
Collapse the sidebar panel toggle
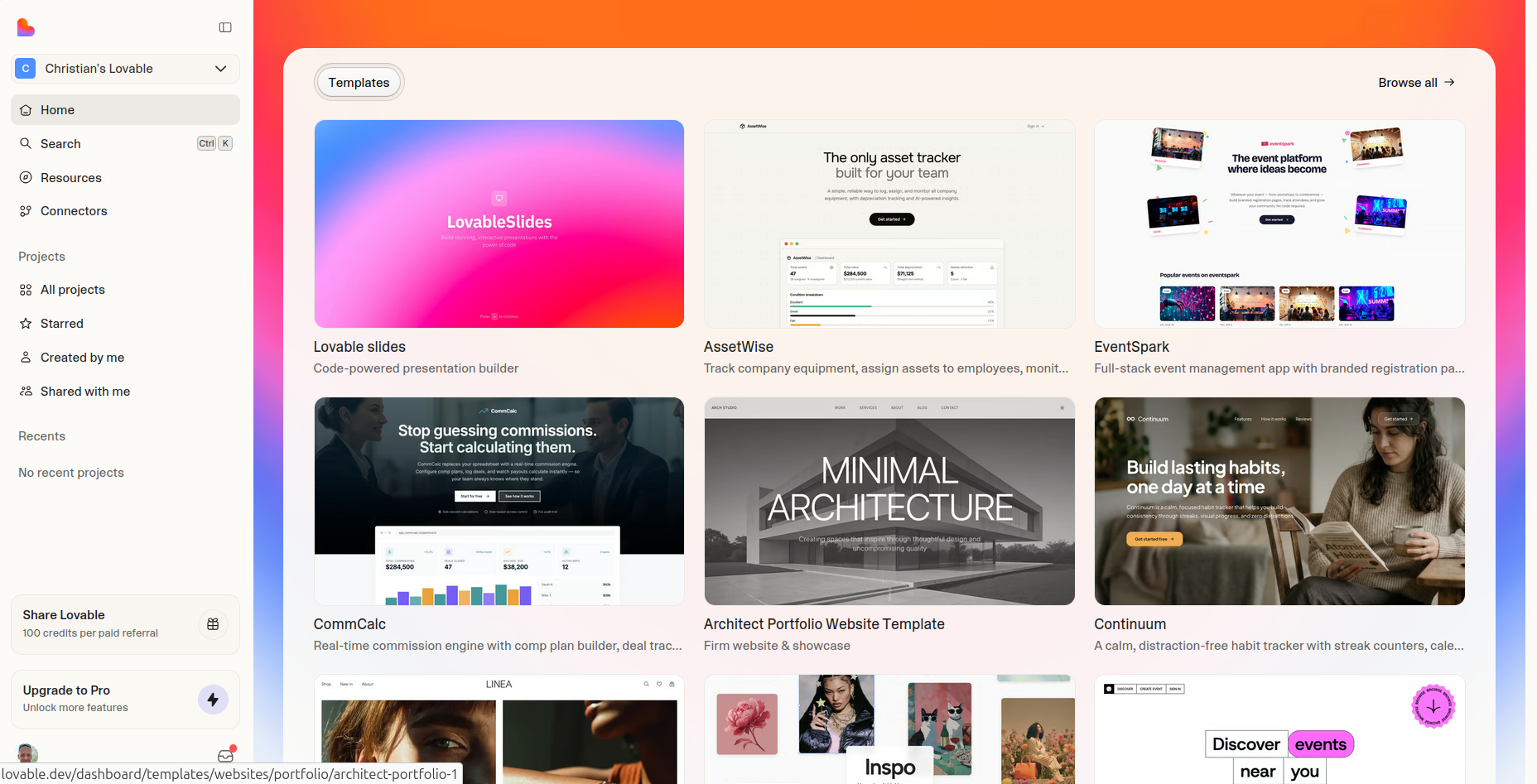(225, 27)
